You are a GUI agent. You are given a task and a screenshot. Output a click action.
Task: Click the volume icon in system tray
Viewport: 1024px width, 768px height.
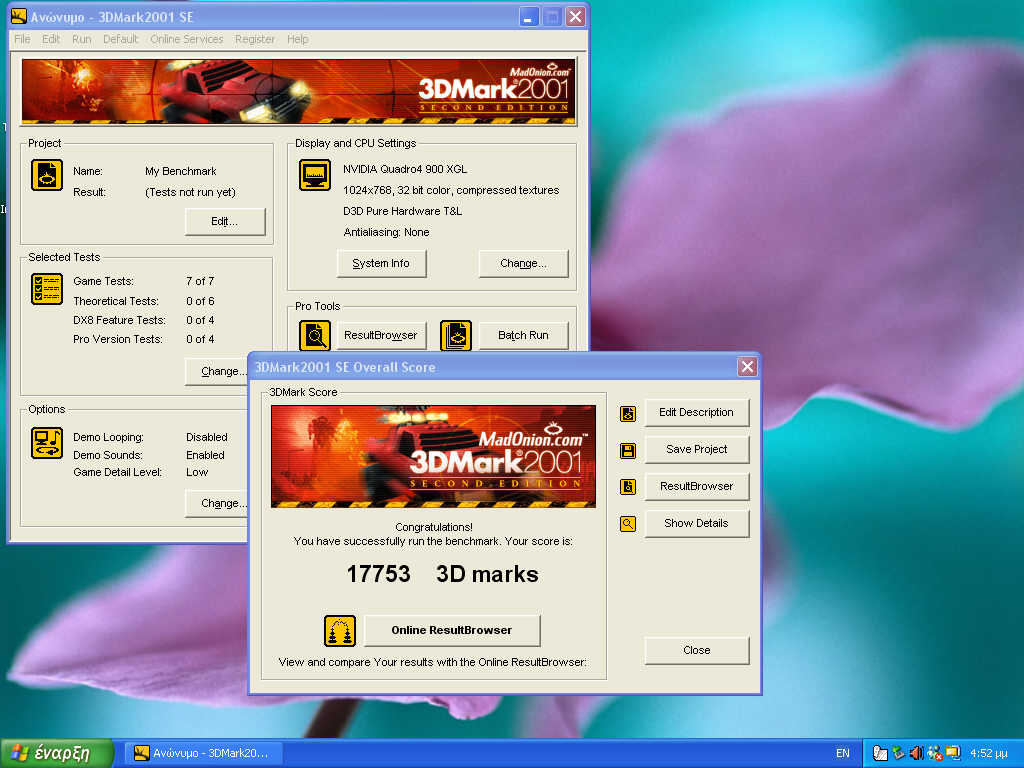point(916,753)
